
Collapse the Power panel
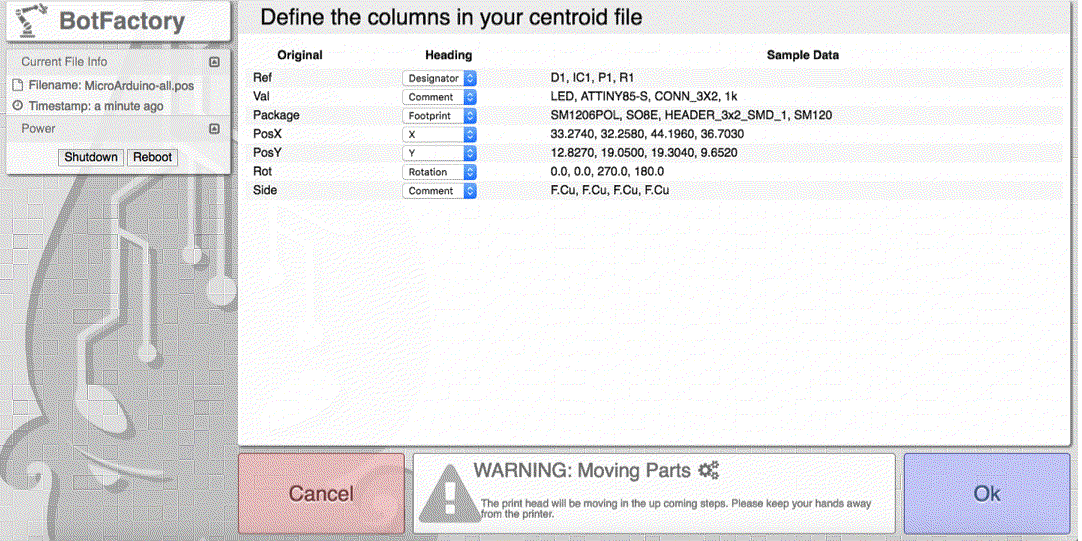(x=214, y=128)
